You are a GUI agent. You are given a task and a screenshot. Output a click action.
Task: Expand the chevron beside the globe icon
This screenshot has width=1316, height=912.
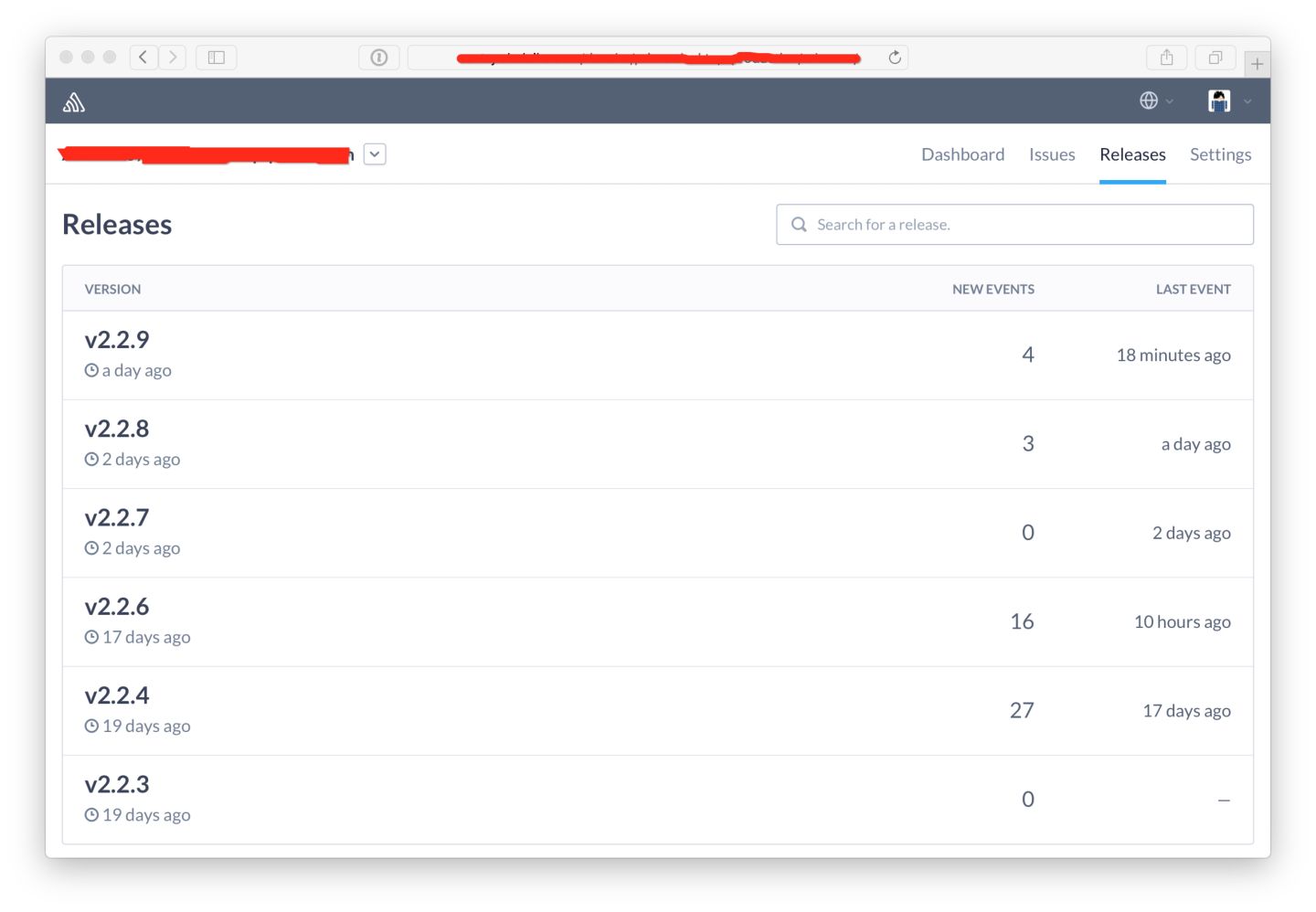pos(1170,101)
